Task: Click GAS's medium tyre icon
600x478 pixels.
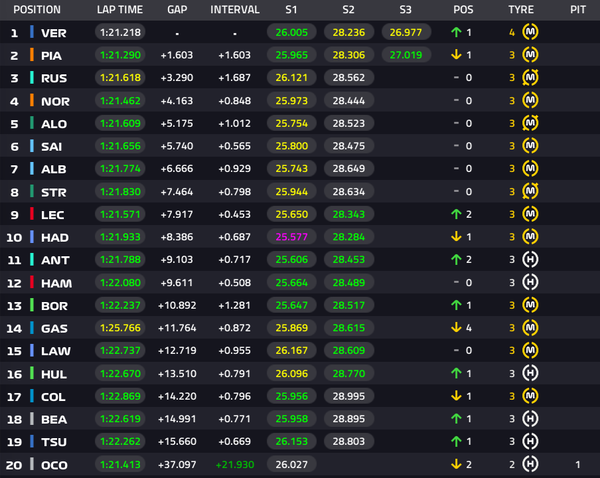Action: click(x=530, y=328)
